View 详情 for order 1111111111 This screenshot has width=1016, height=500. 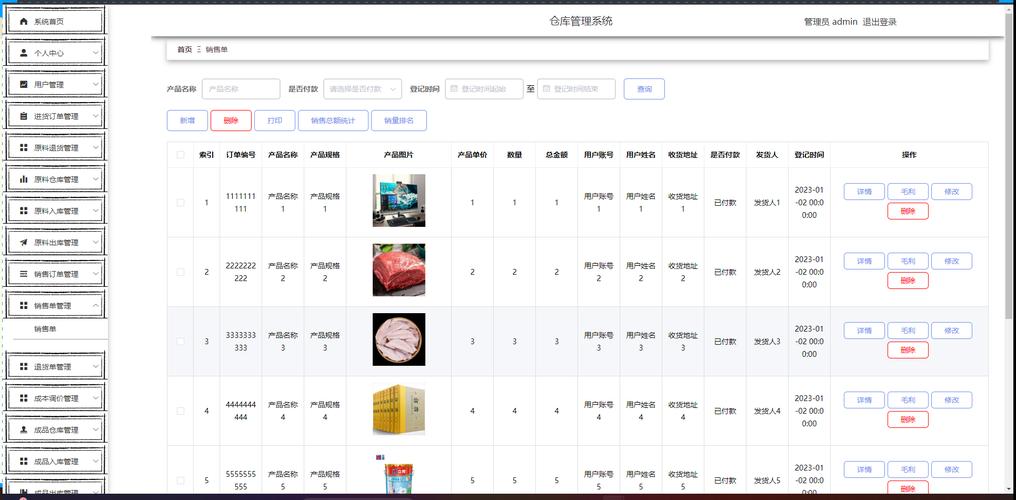click(864, 192)
